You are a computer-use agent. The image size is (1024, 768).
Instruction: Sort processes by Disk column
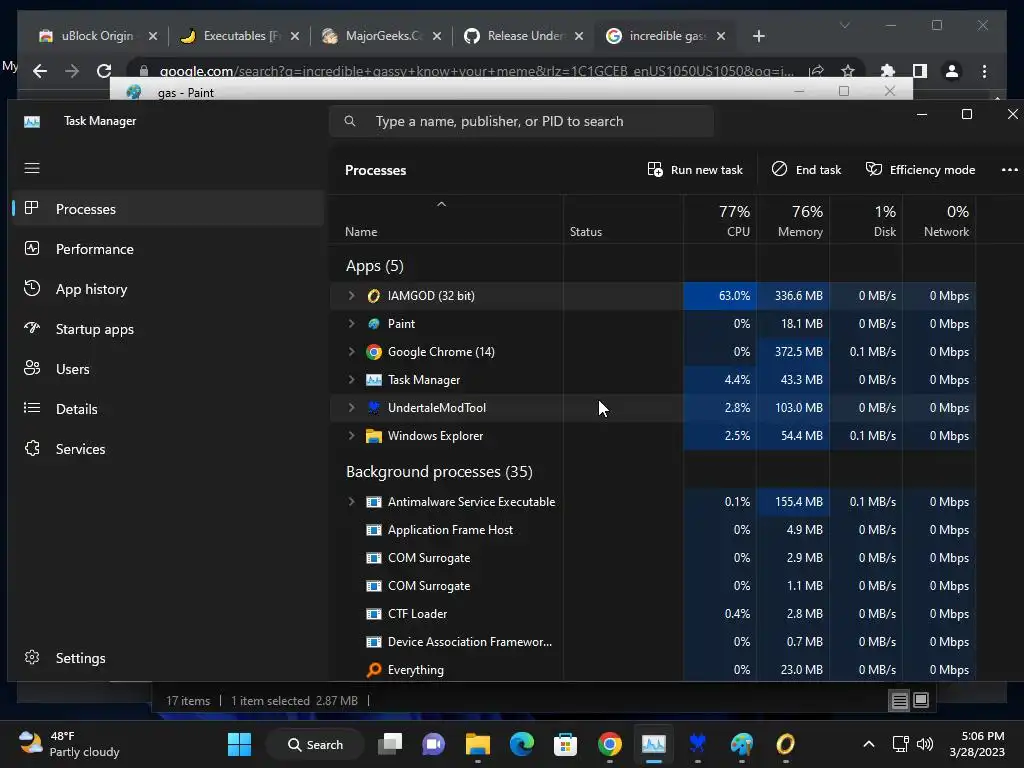[866, 220]
